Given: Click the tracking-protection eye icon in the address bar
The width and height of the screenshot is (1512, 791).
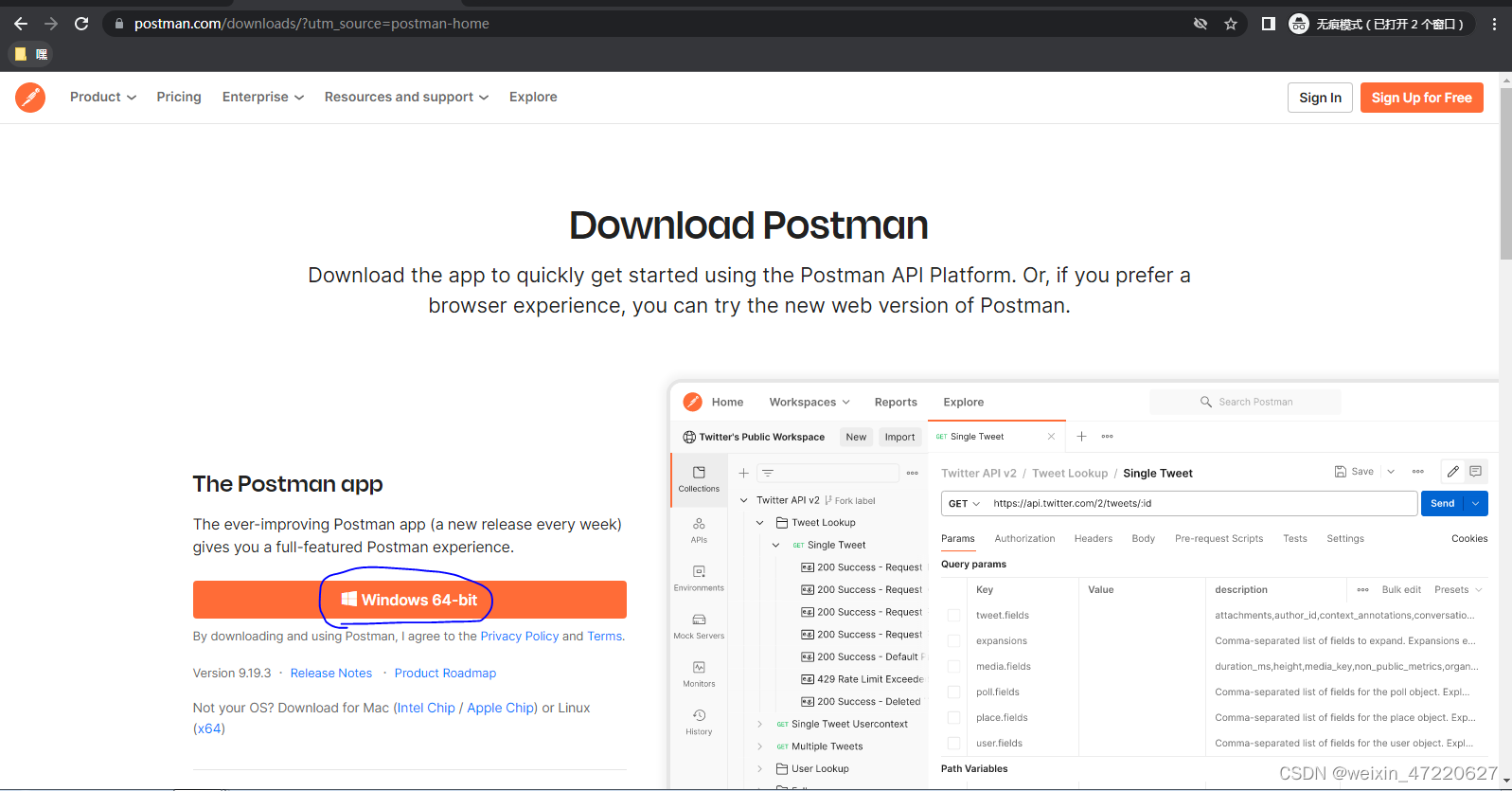Looking at the screenshot, I should (1201, 24).
